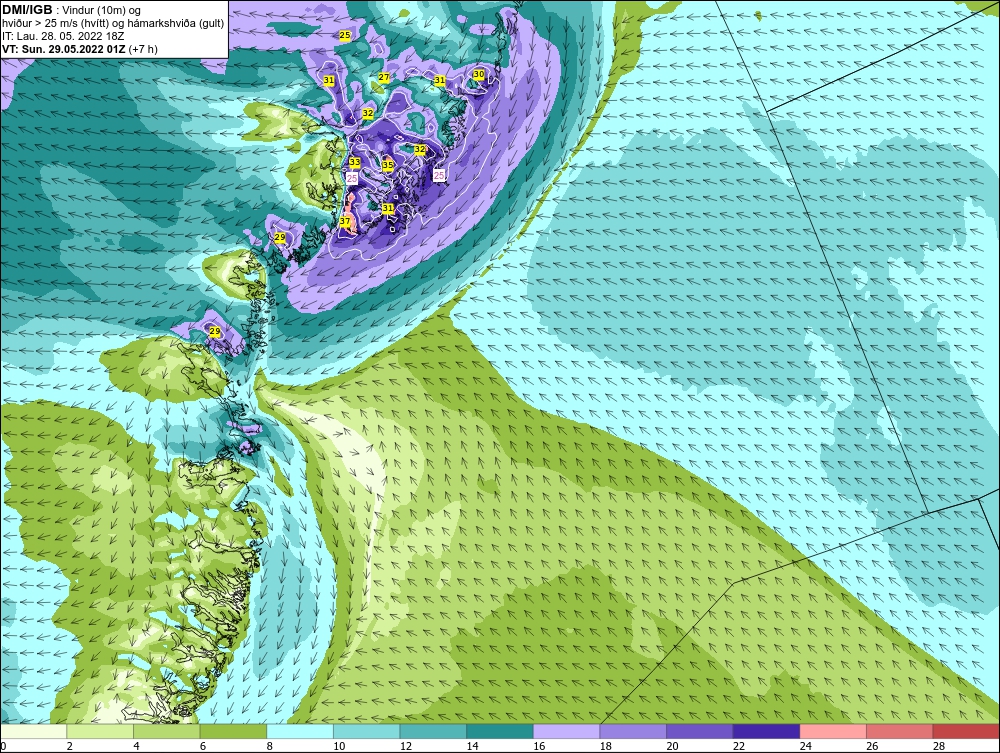Screen dimensions: 1000x753
Task: Select the olive green 6–8 m/s legend swatch
Action: point(233,731)
